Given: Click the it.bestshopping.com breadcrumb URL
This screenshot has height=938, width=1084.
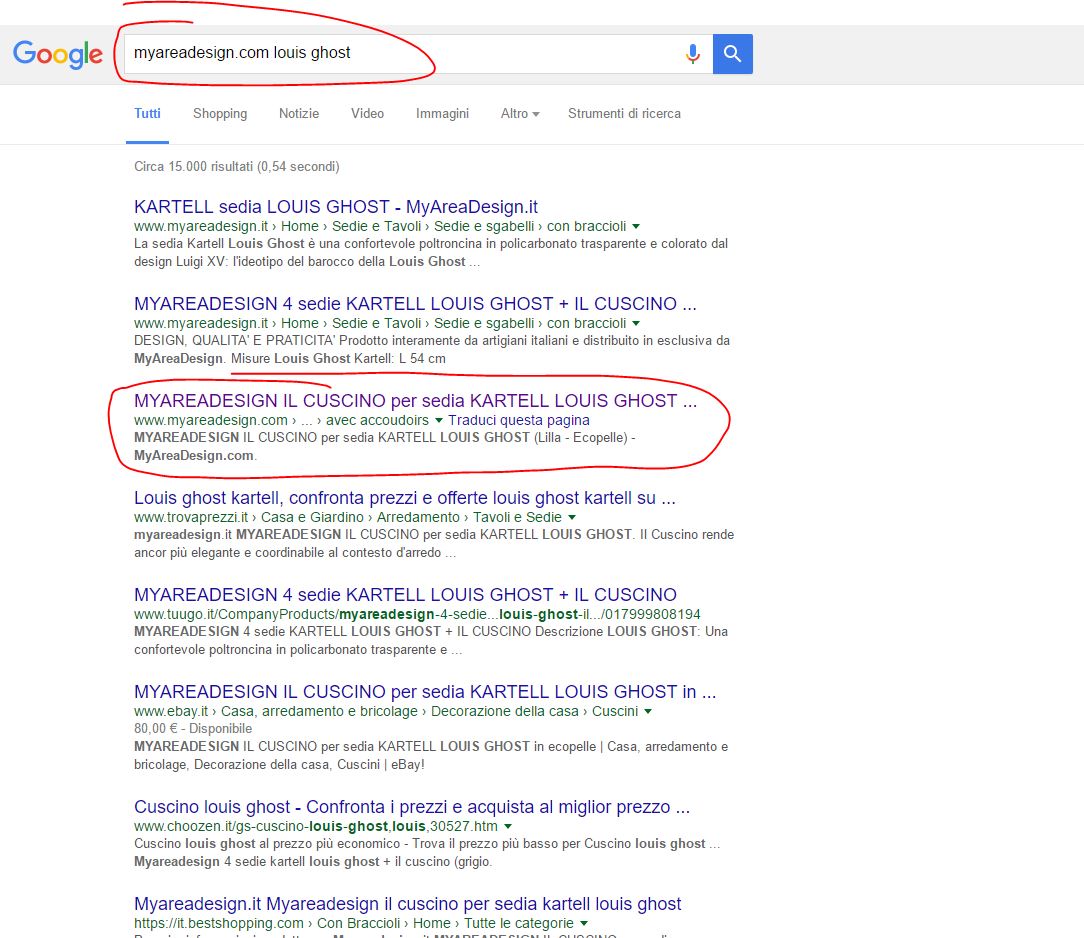Looking at the screenshot, I should tap(354, 923).
